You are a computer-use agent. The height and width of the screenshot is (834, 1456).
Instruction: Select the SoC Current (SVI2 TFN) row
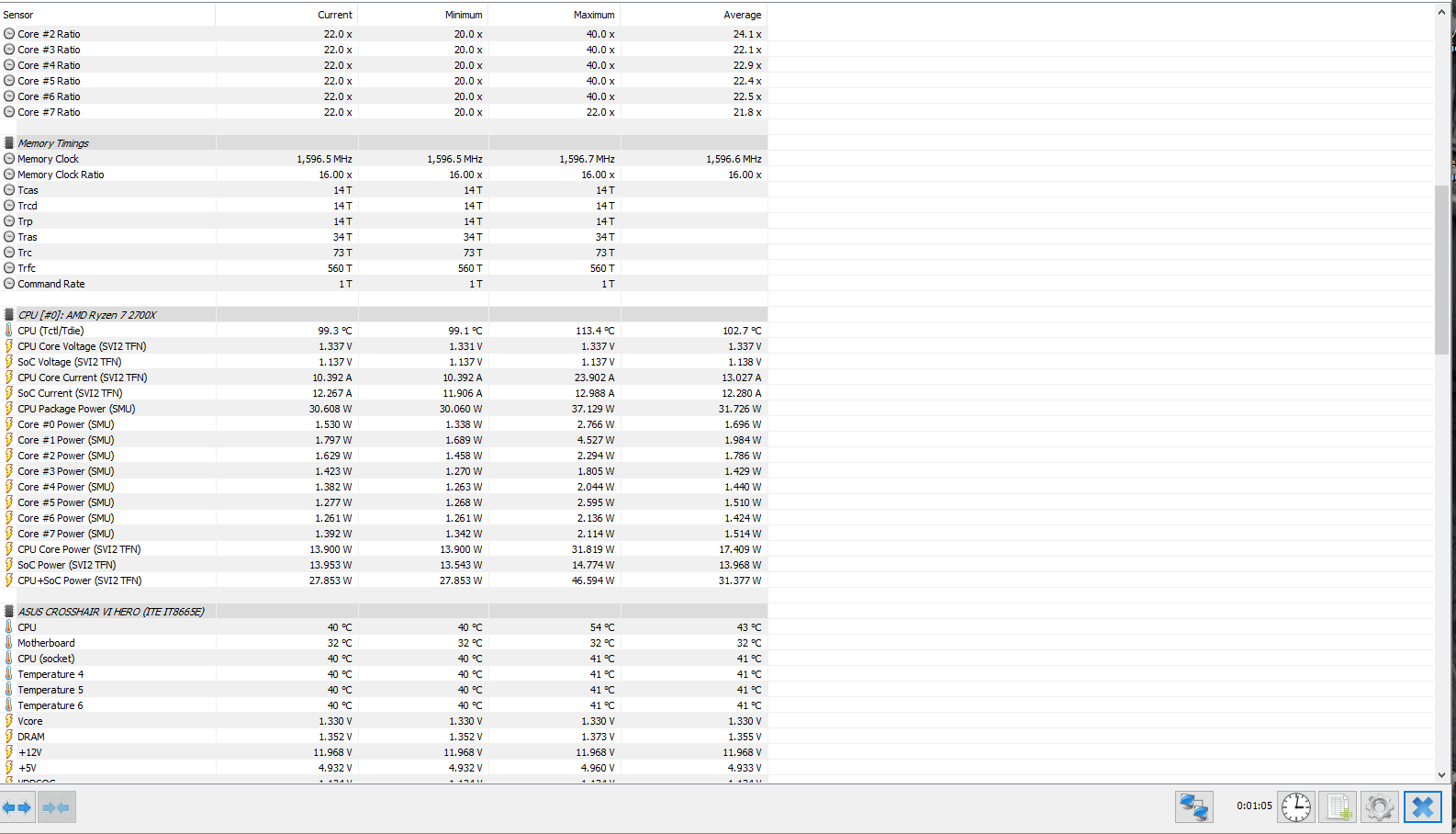pos(384,393)
